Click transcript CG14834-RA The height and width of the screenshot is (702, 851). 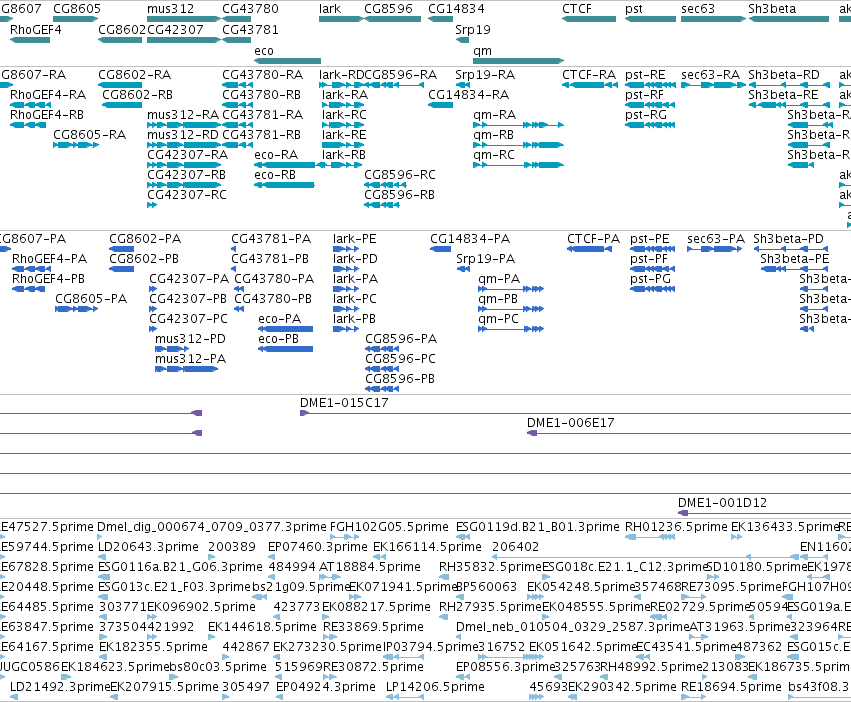pos(468,94)
